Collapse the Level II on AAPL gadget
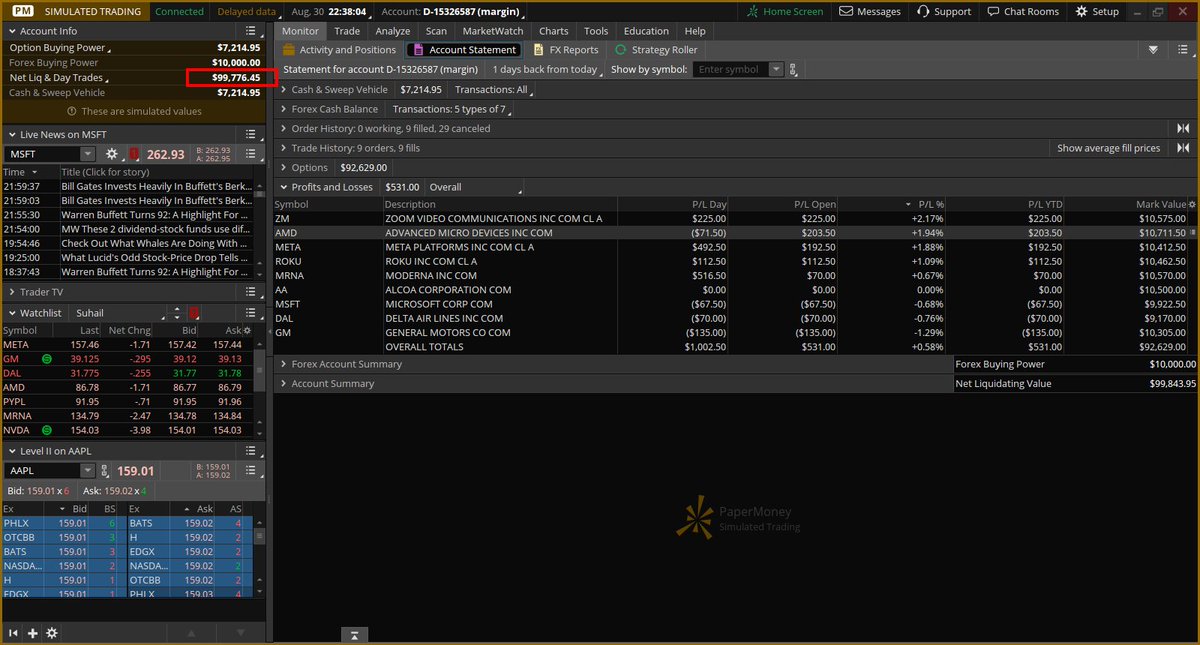The image size is (1200, 645). click(x=12, y=451)
